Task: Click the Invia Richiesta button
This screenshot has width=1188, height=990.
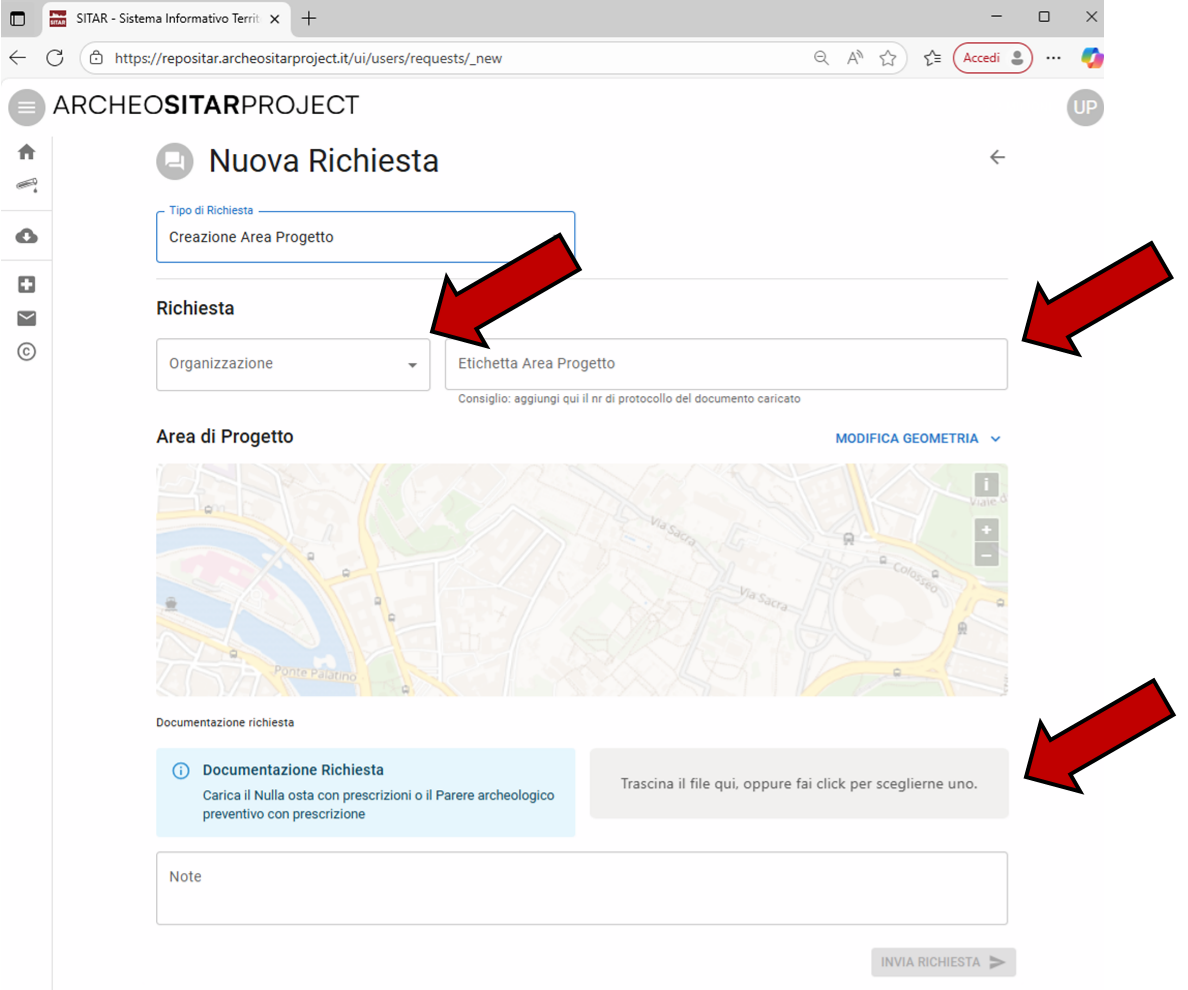Action: (942, 962)
